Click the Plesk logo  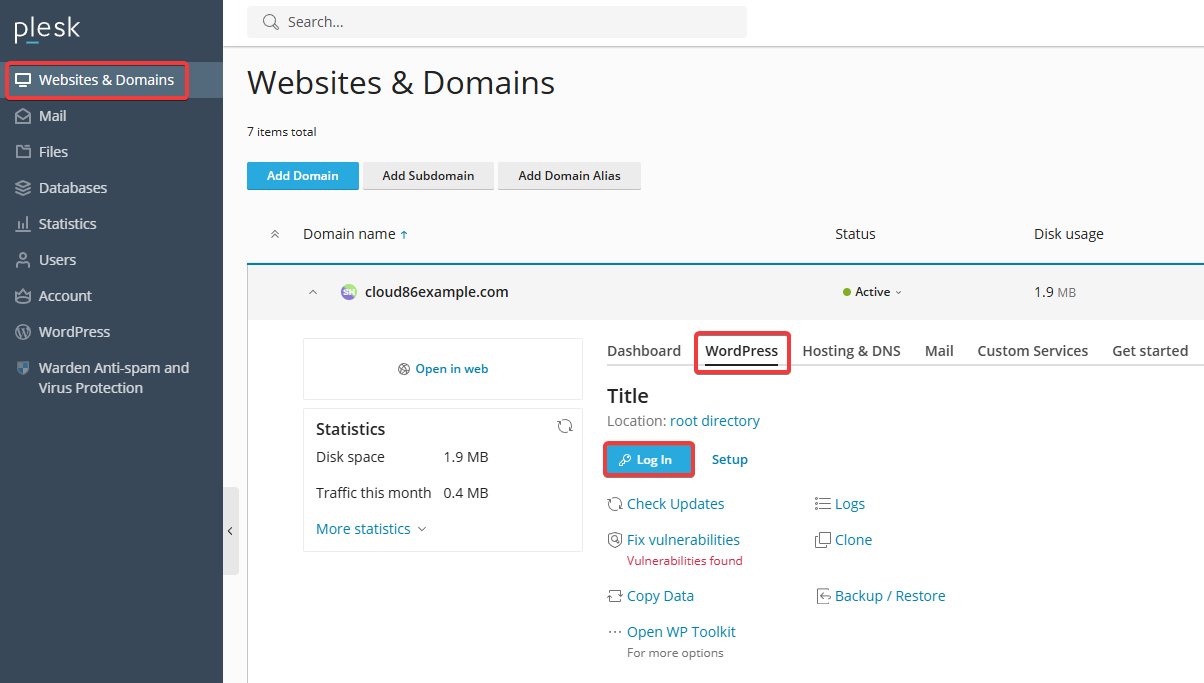pos(46,29)
